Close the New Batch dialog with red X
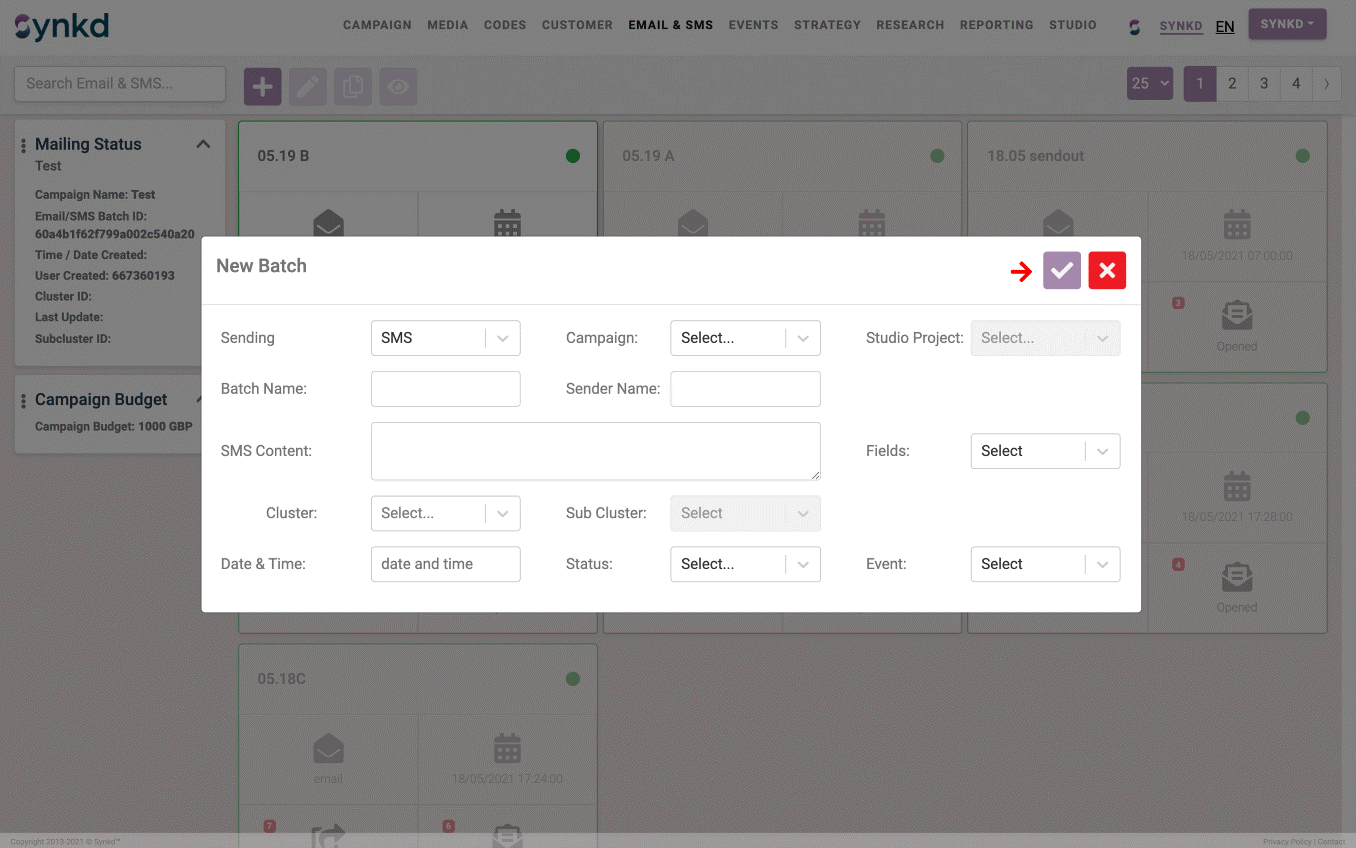This screenshot has height=848, width=1356. pos(1107,270)
